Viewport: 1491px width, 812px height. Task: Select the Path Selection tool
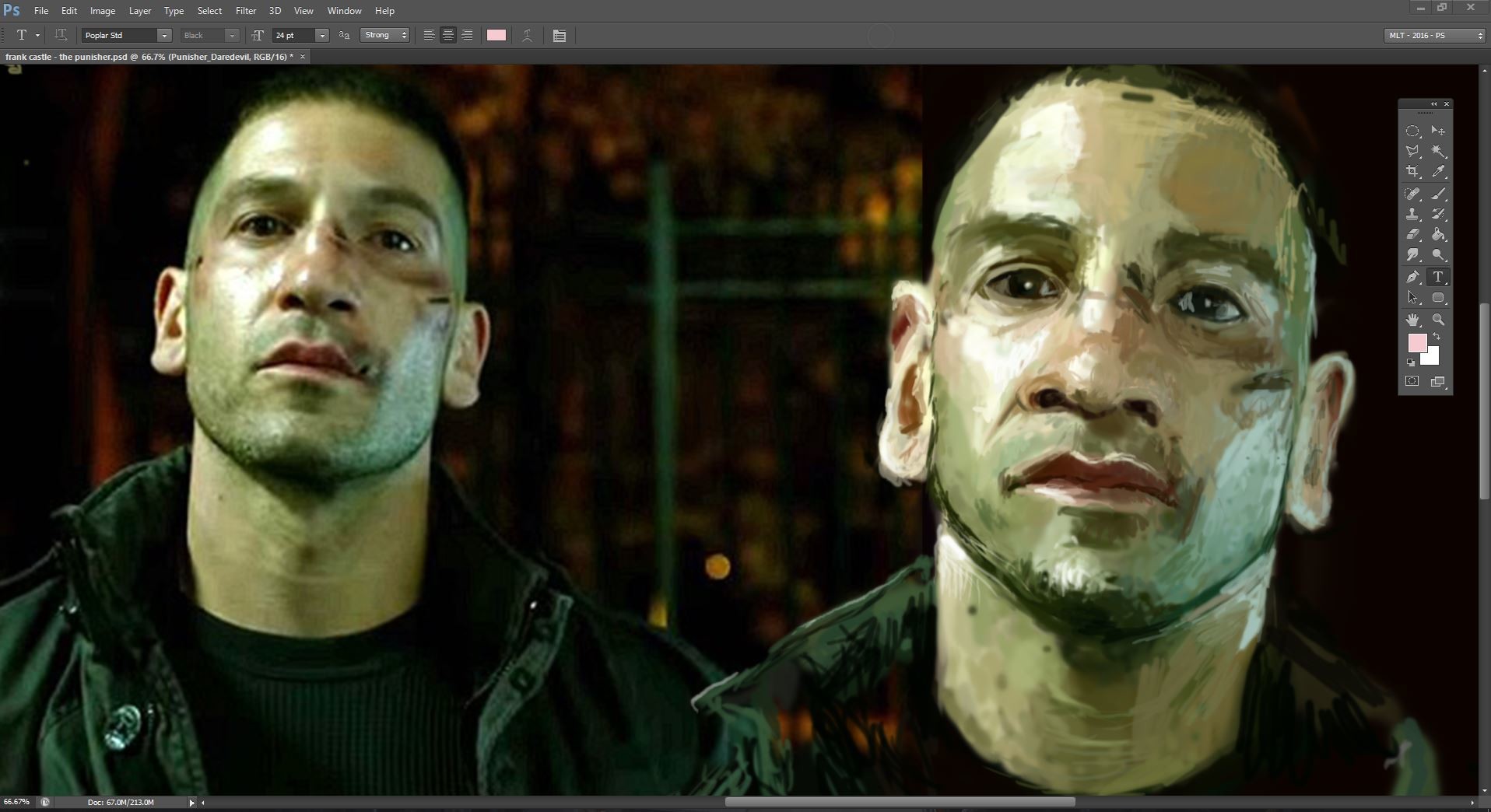click(x=1412, y=298)
